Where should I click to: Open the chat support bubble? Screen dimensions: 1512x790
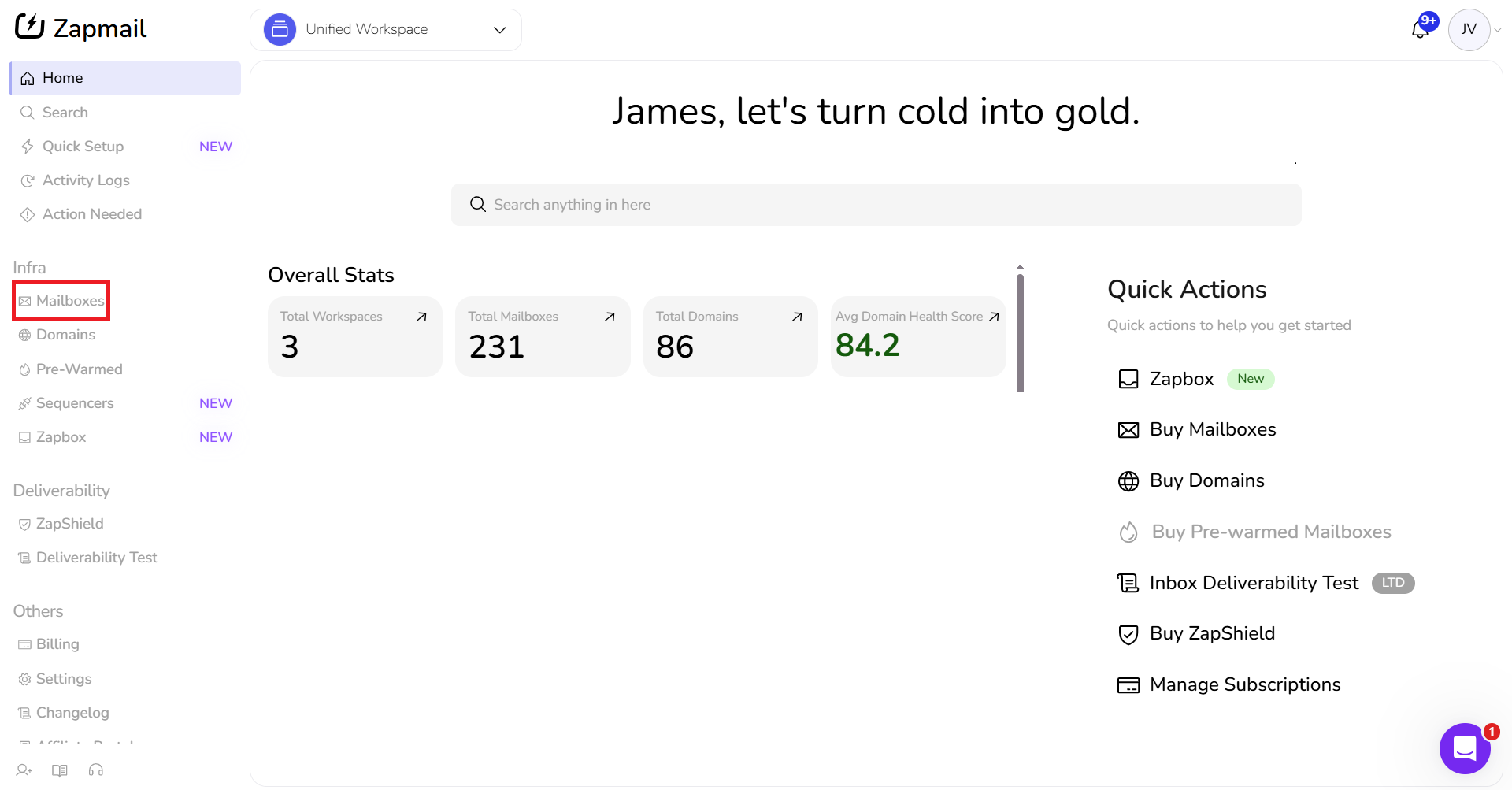1464,748
